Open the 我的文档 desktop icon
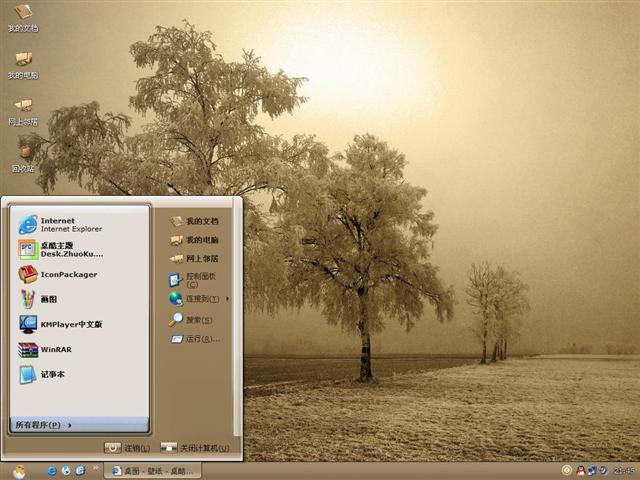This screenshot has height=480, width=640. tap(23, 18)
